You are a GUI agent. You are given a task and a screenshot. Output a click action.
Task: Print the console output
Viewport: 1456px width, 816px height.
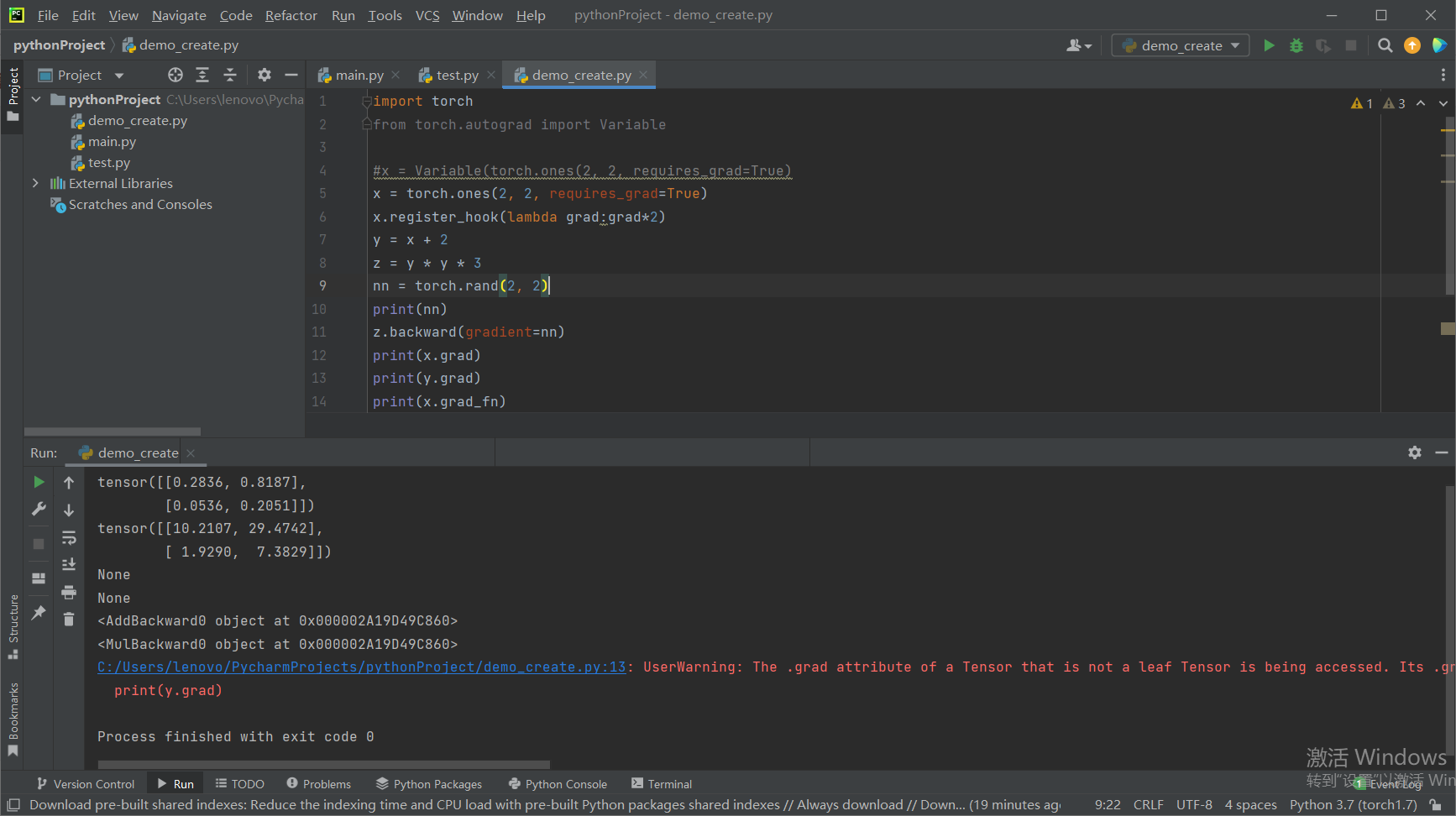click(69, 592)
